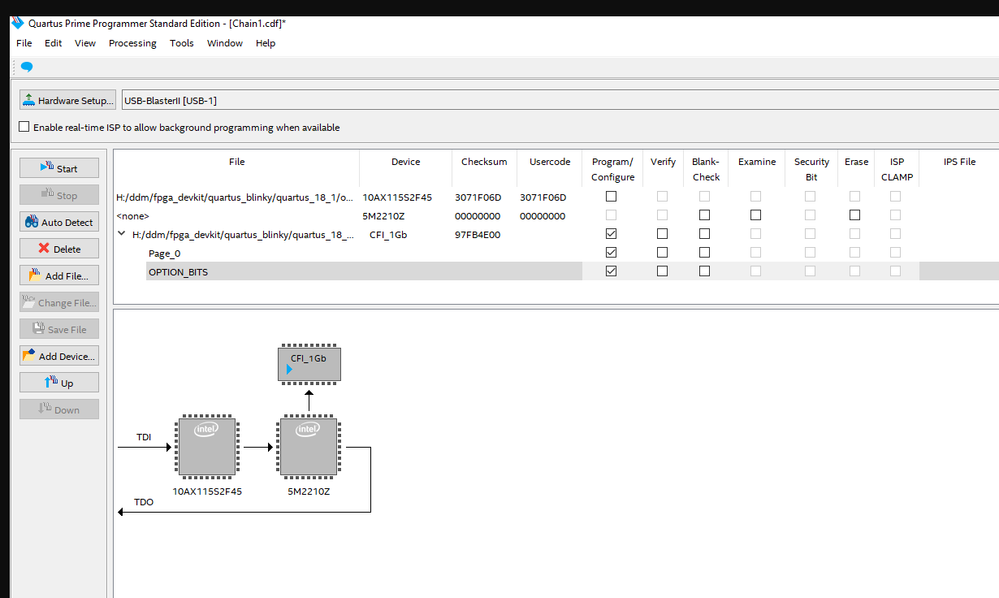Open the Add Device dialog
The width and height of the screenshot is (999, 598).
pyautogui.click(x=59, y=355)
